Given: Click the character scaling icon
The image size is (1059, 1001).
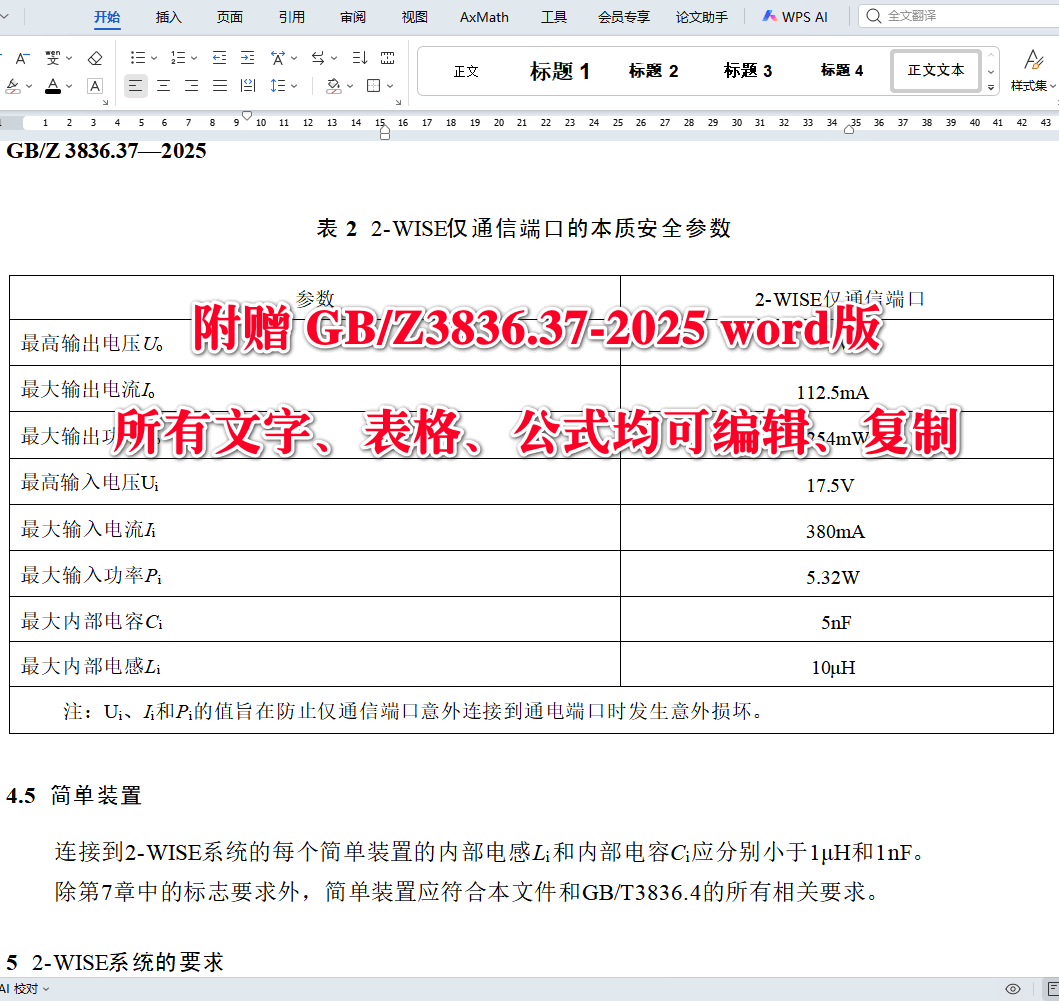Looking at the screenshot, I should click(278, 58).
